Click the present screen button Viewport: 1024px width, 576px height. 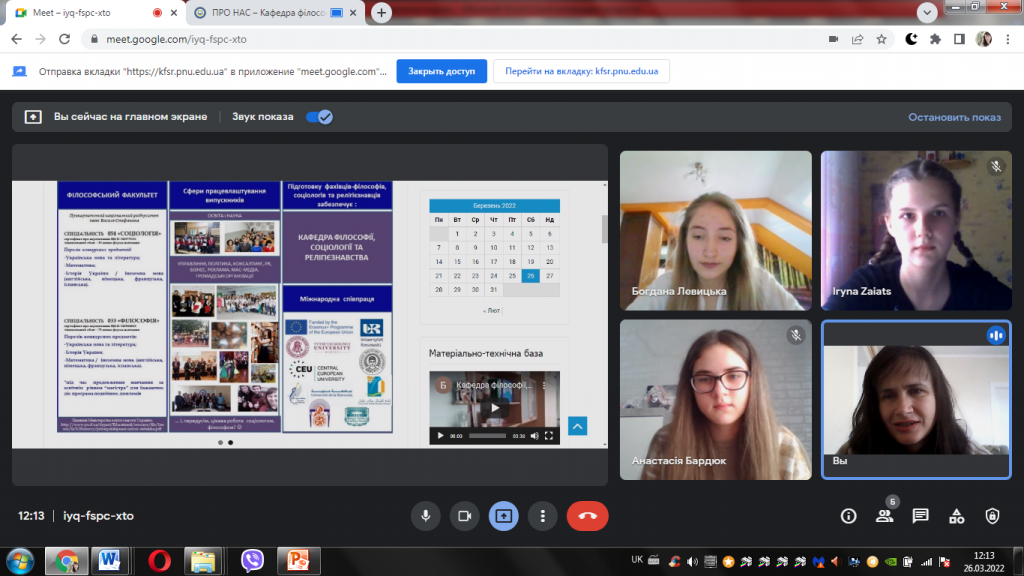504,516
